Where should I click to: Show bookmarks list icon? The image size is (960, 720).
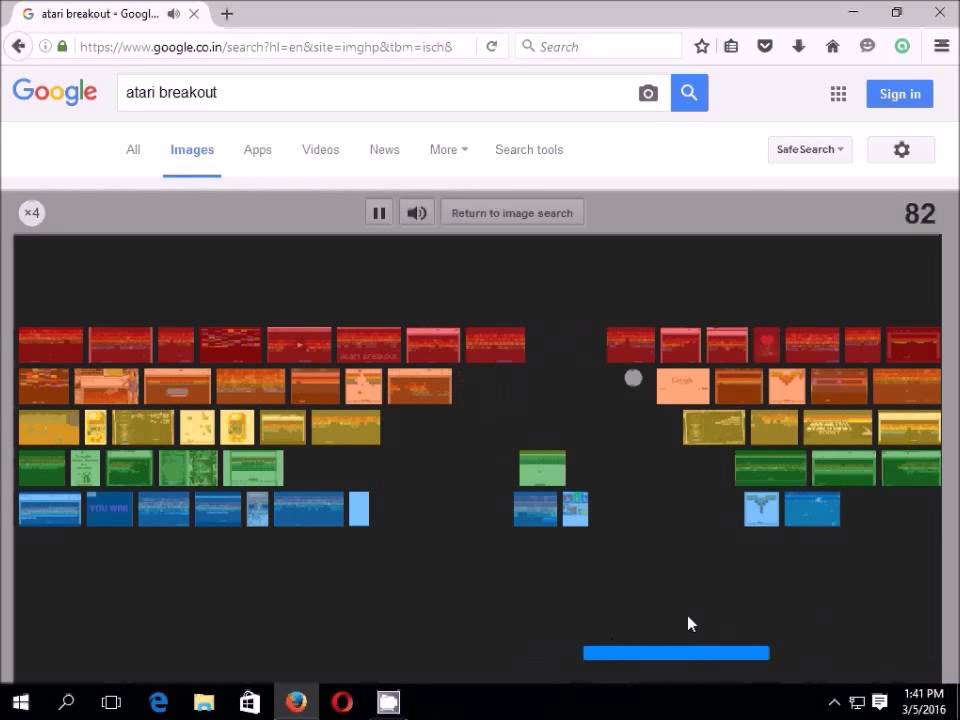tap(731, 46)
